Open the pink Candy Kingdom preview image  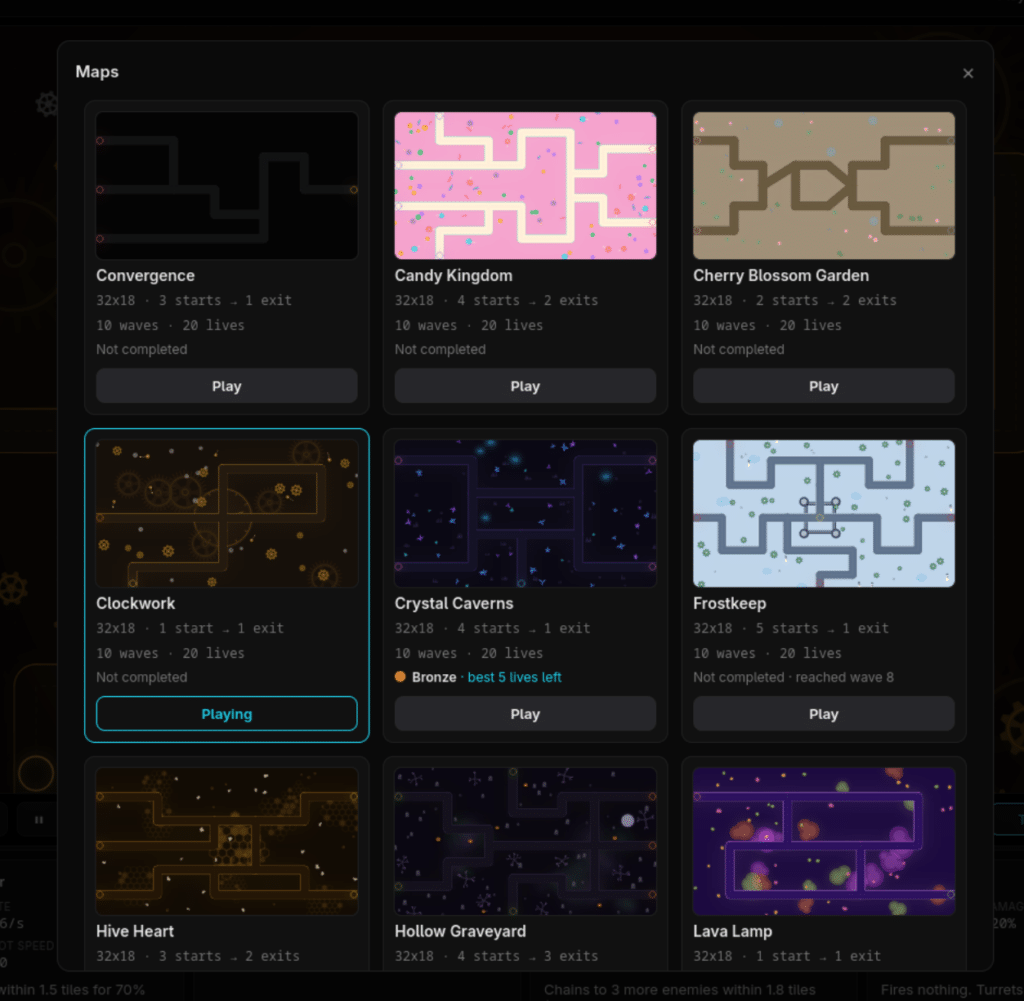pyautogui.click(x=525, y=185)
